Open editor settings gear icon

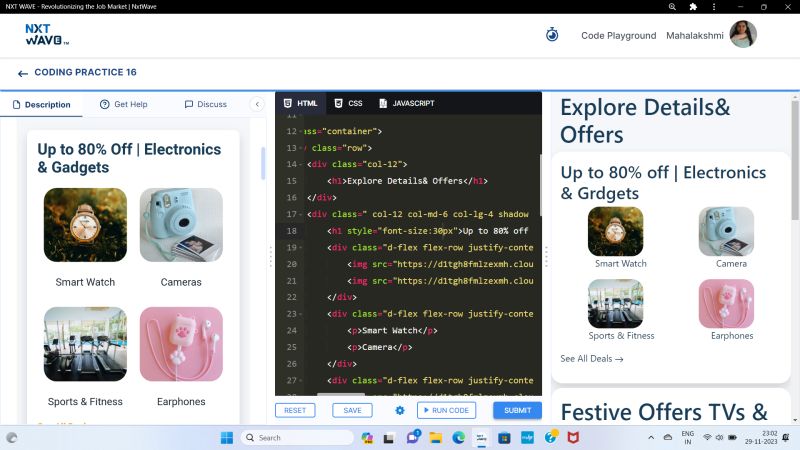400,410
